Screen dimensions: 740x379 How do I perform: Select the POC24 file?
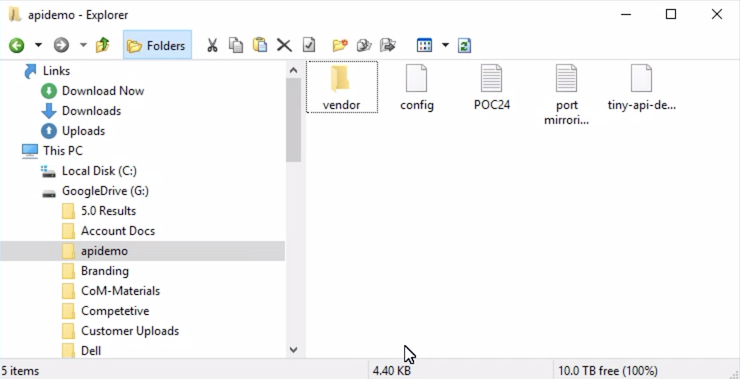pos(492,88)
